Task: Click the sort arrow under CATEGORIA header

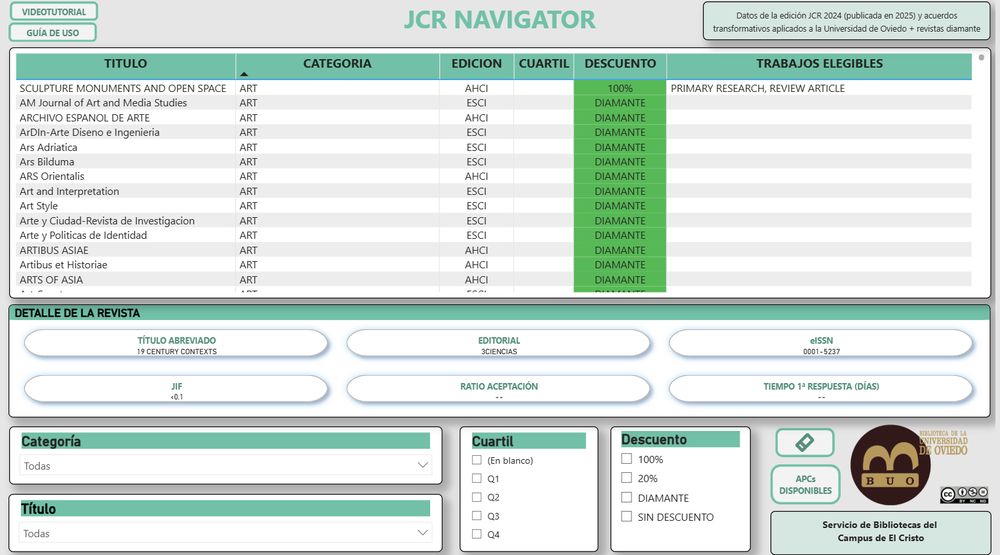Action: (x=244, y=75)
